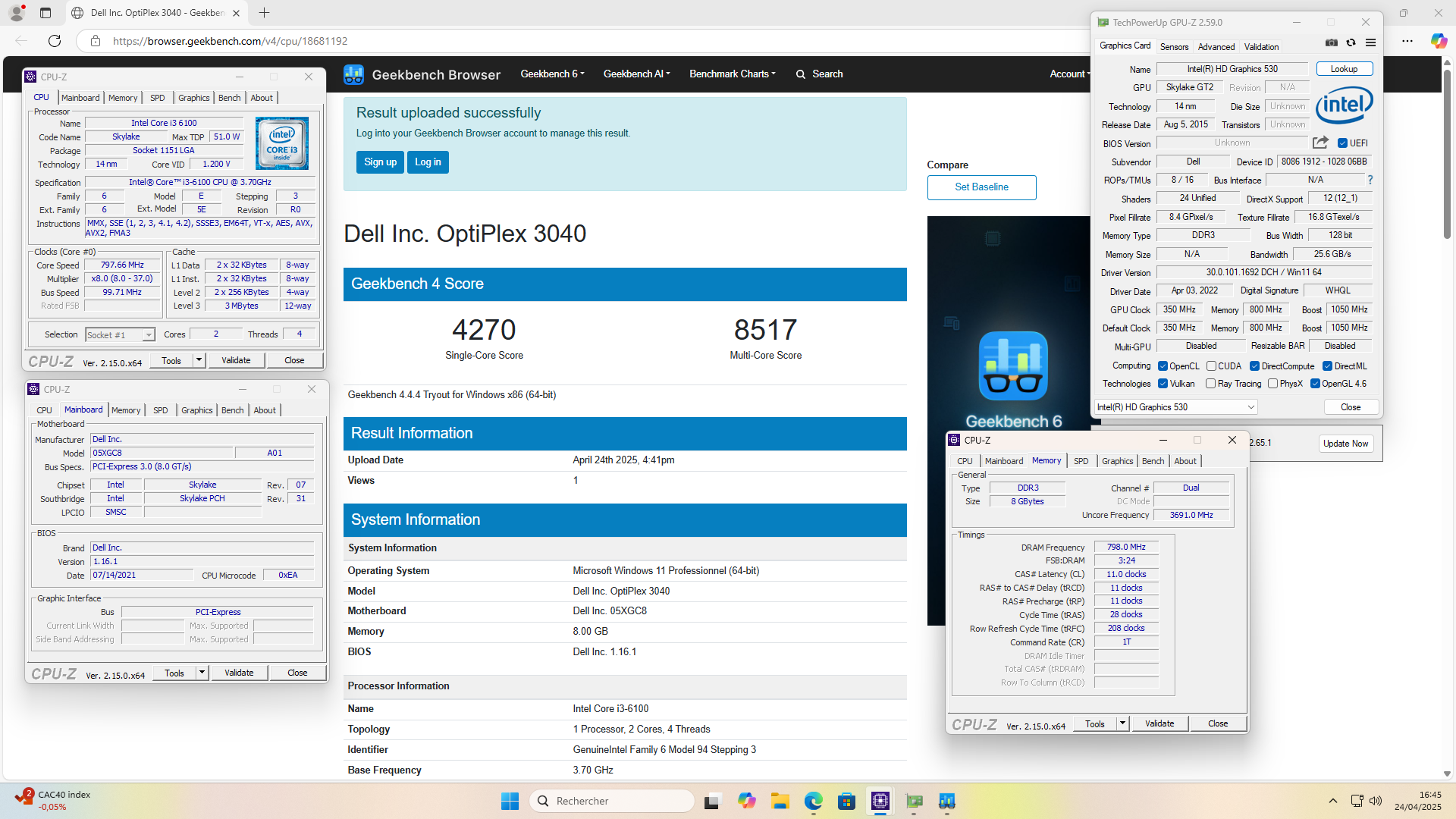
Task: Click the GPU-Z refresh icon
Action: [1351, 43]
